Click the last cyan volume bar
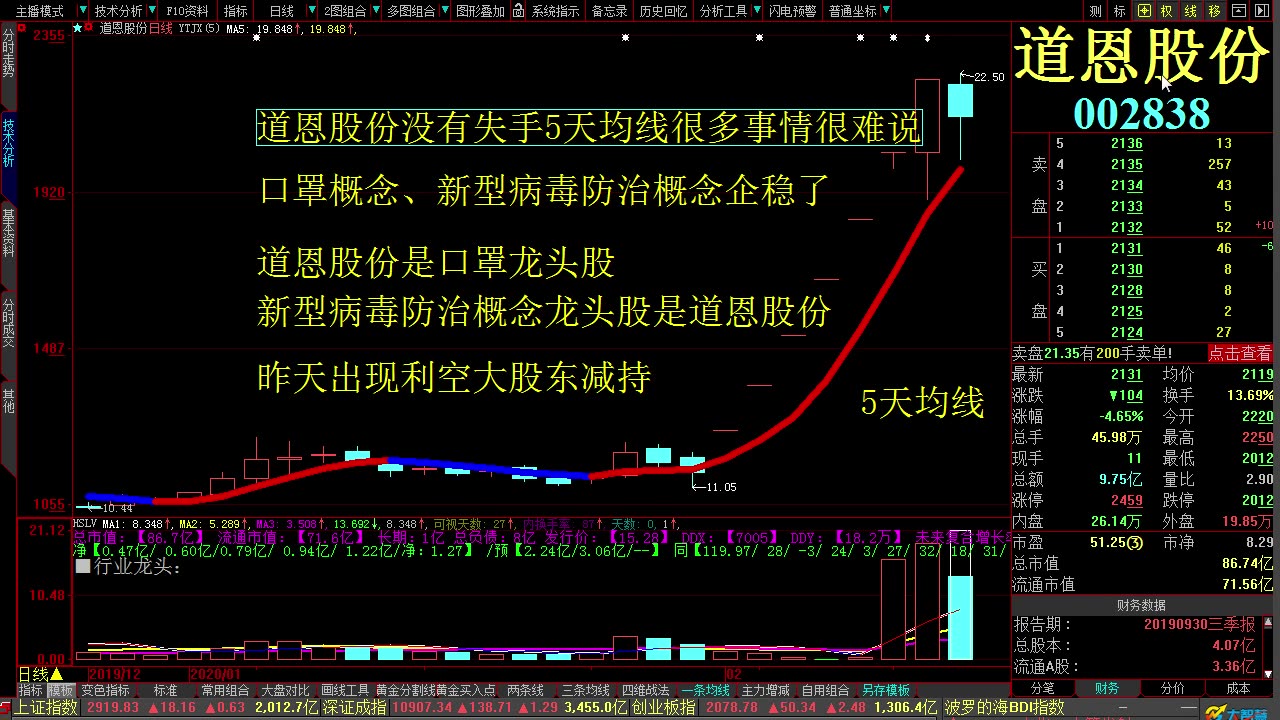Image resolution: width=1280 pixels, height=720 pixels. 959,617
